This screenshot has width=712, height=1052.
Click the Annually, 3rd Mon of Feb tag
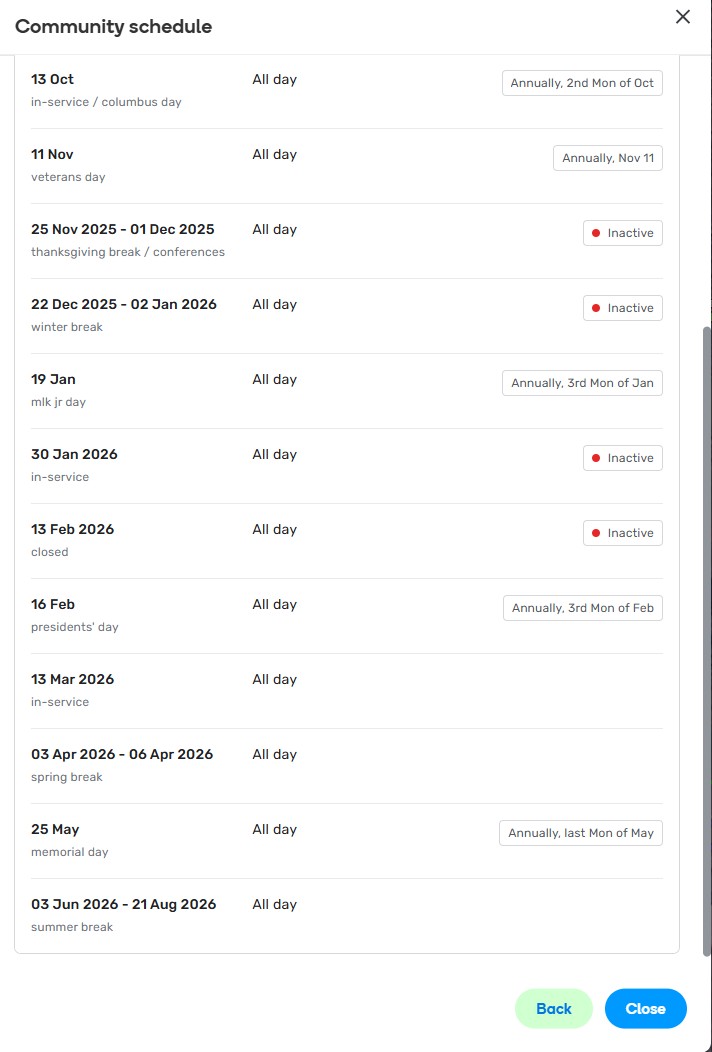[583, 608]
